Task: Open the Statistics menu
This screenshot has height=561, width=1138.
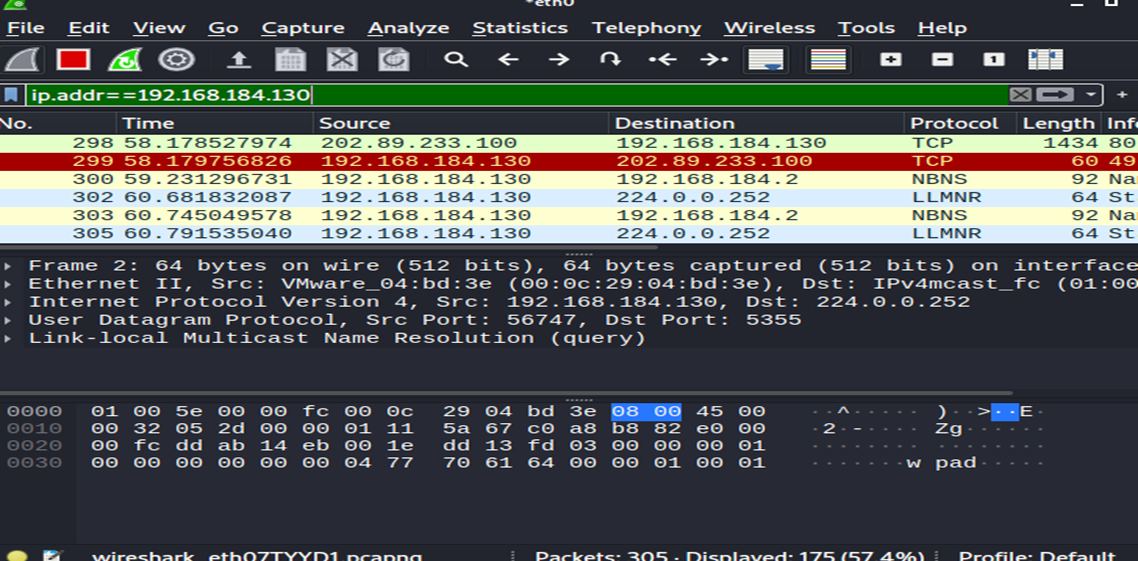Action: point(520,28)
